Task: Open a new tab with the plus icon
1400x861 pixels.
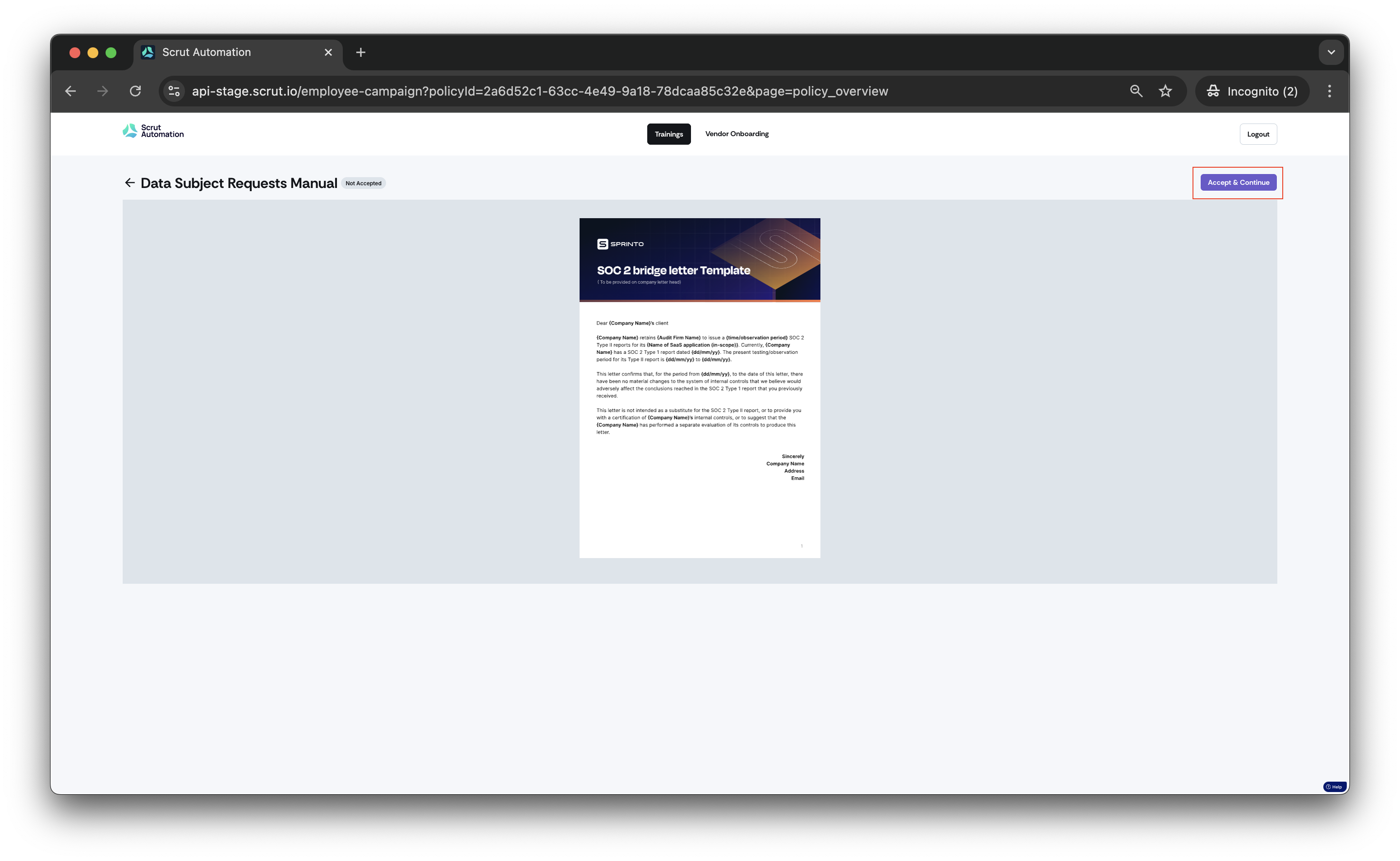Action: (x=360, y=52)
